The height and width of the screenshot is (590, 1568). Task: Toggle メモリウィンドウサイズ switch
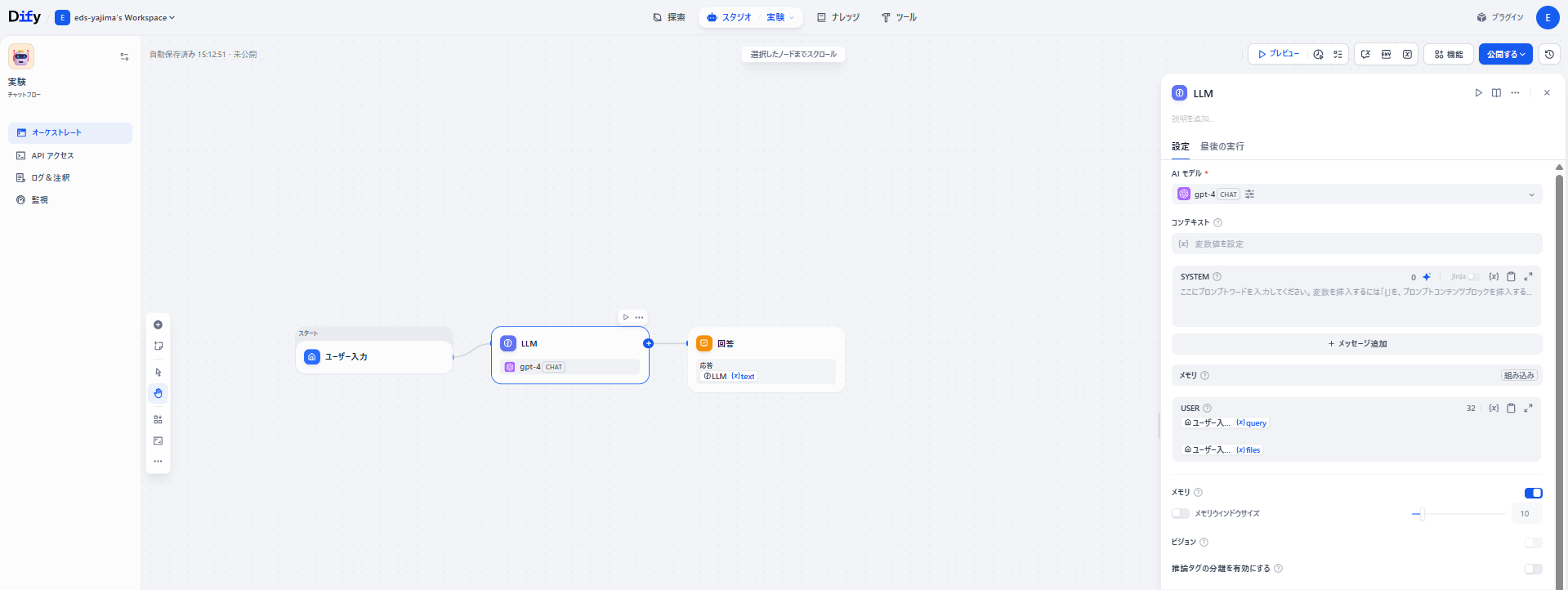[1180, 513]
